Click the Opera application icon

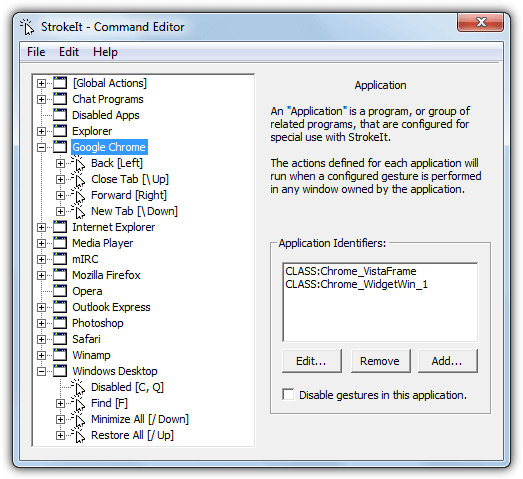[60, 291]
